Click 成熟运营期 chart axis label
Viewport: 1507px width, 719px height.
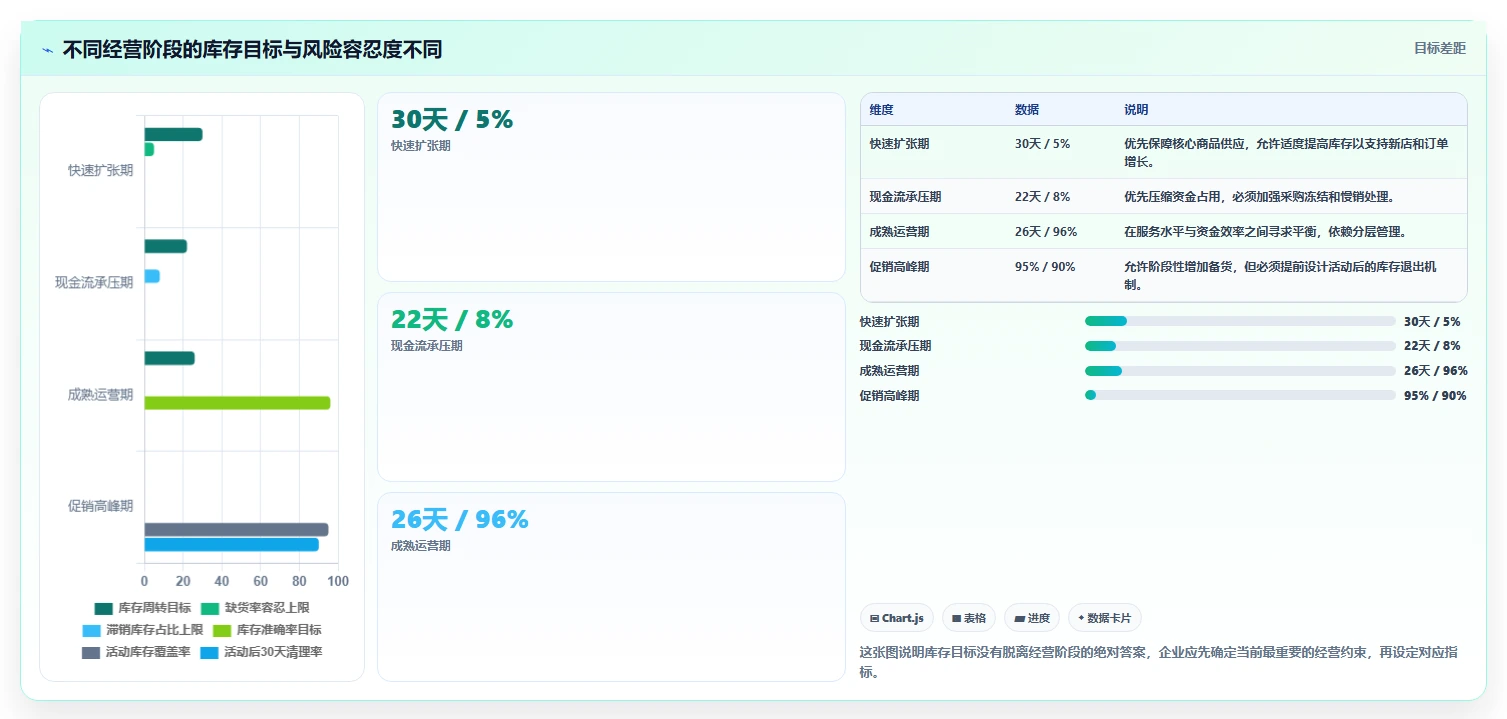click(x=100, y=395)
